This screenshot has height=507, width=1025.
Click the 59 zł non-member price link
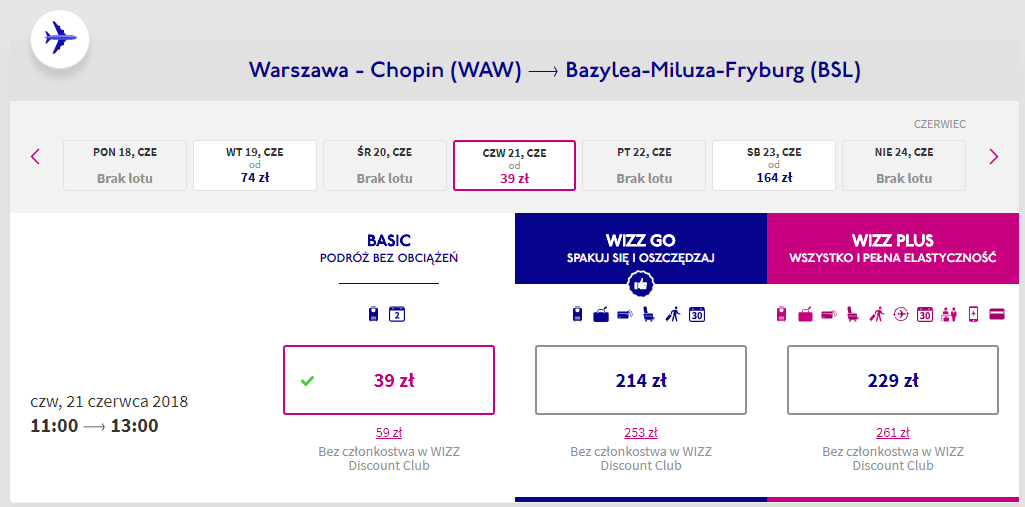pyautogui.click(x=389, y=433)
